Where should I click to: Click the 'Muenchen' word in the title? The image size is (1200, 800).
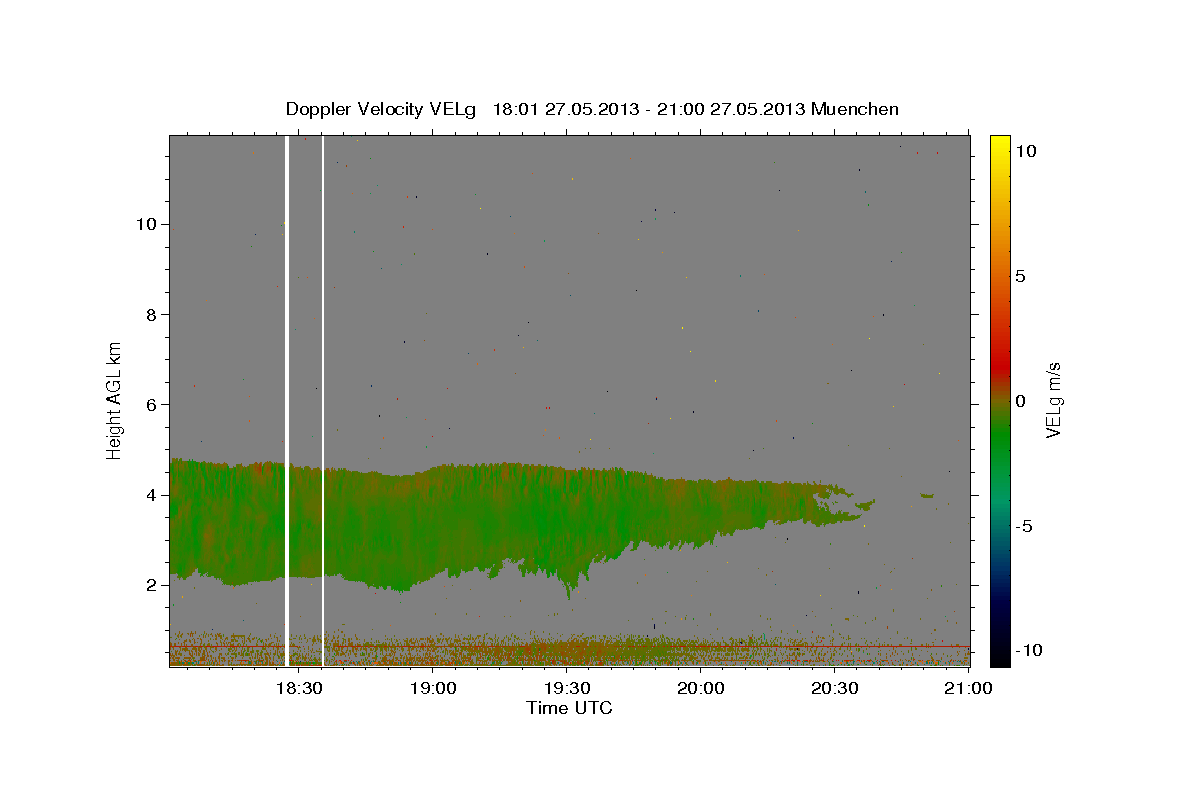tap(856, 109)
